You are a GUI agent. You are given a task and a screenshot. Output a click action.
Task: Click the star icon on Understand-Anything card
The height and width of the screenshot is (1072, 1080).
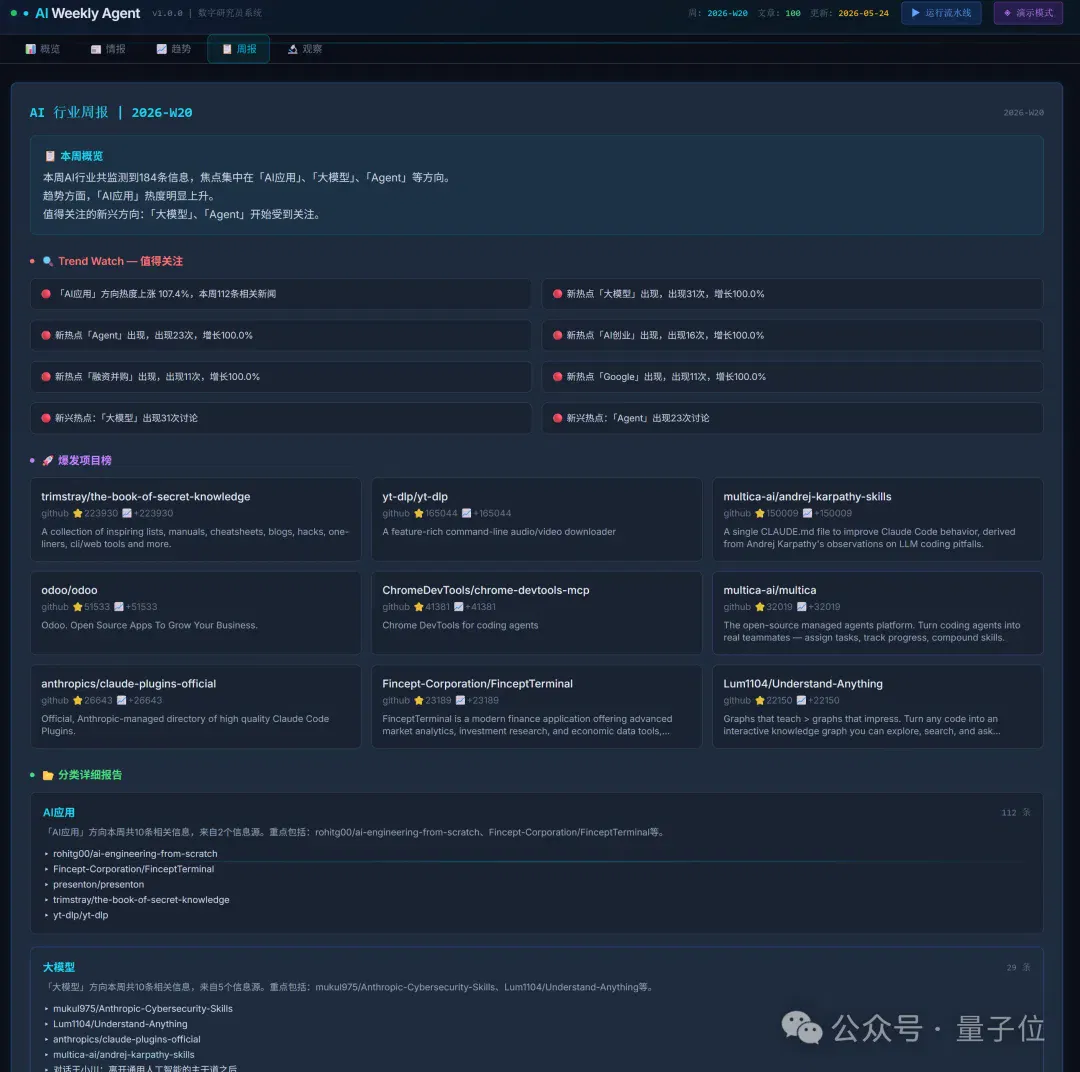(760, 701)
